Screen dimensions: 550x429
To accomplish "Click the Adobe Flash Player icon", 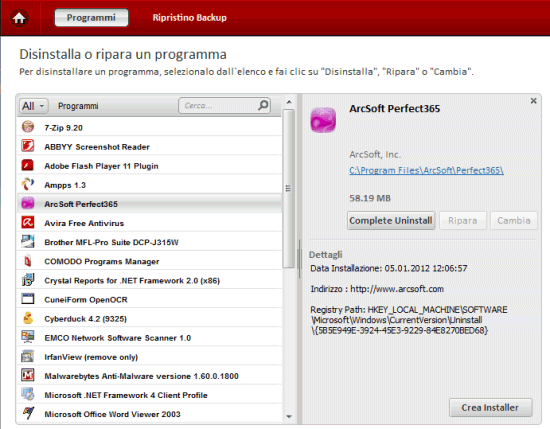I will tap(28, 165).
